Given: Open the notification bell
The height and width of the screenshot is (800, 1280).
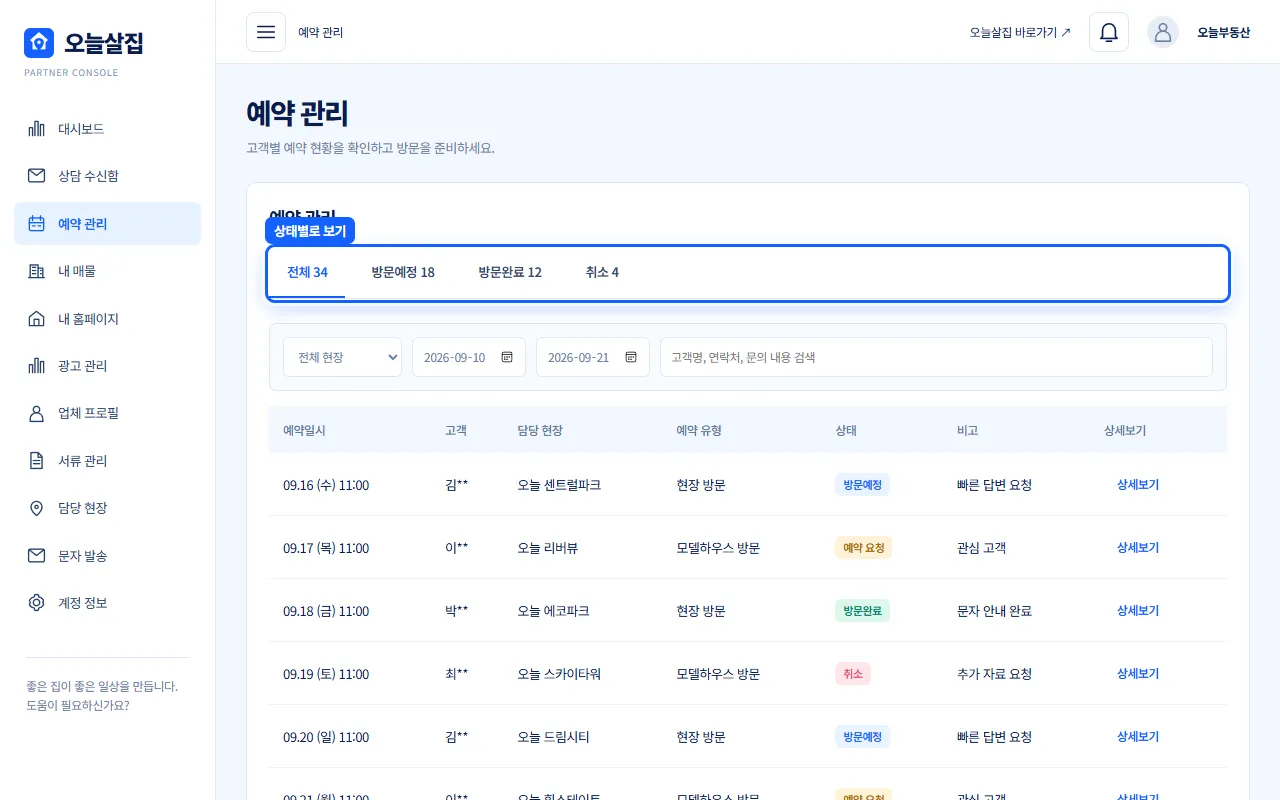Looking at the screenshot, I should coord(1109,32).
